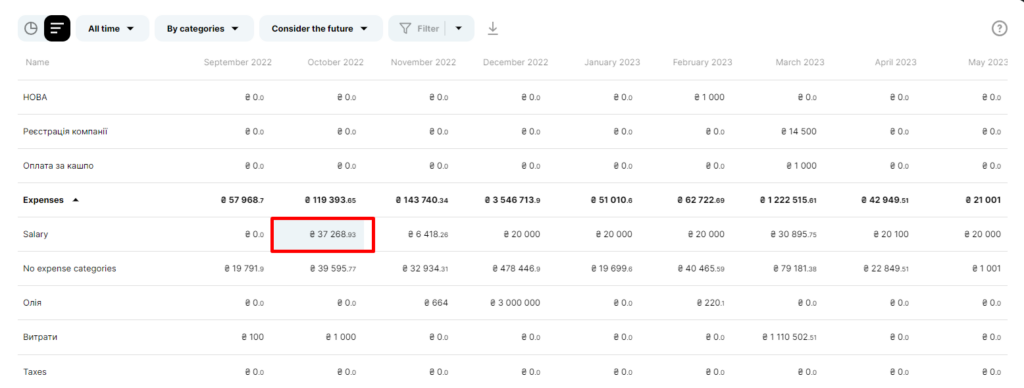
Task: Select the table list view icon
Action: pyautogui.click(x=57, y=29)
